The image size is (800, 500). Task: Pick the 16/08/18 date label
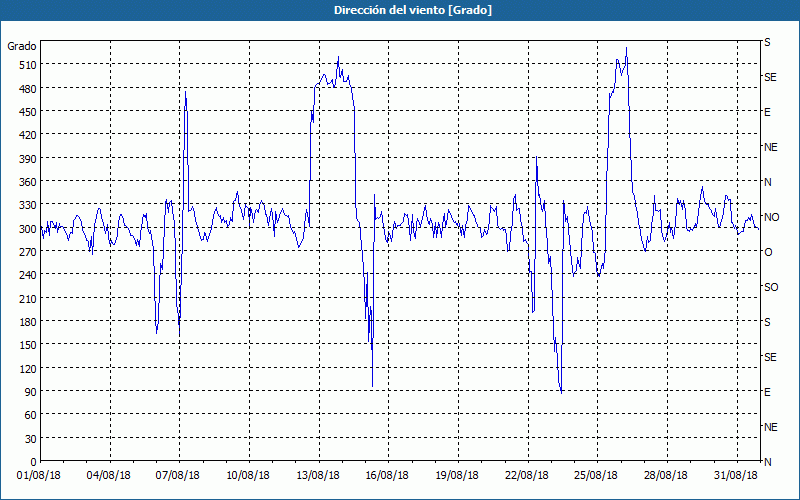tap(387, 476)
